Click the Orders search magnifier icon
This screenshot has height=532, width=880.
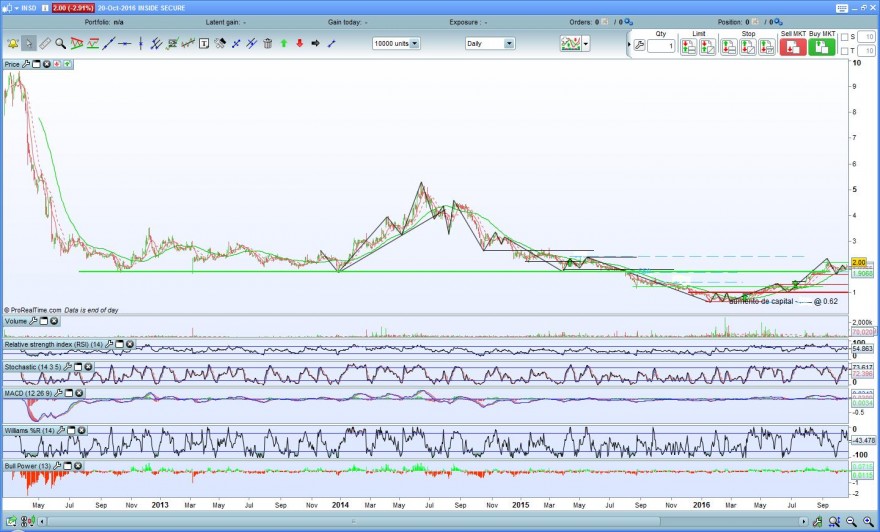pos(629,22)
